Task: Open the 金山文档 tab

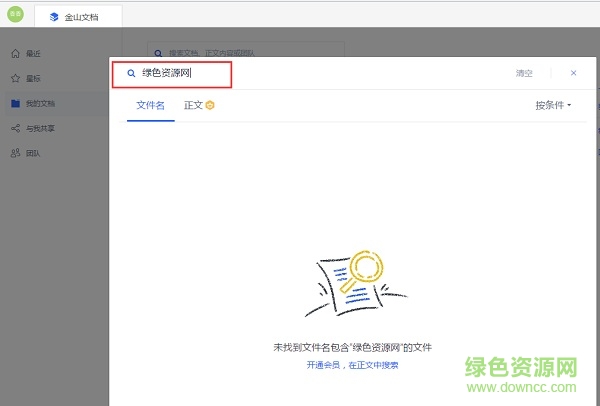Action: click(78, 17)
